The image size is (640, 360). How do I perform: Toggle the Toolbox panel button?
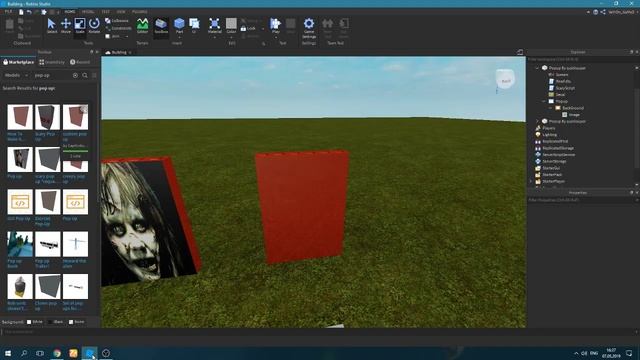click(x=161, y=26)
